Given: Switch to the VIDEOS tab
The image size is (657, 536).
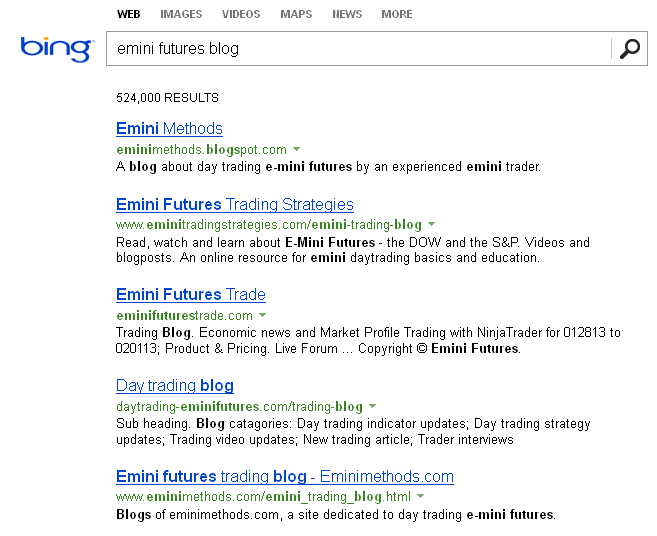Looking at the screenshot, I should tap(241, 14).
